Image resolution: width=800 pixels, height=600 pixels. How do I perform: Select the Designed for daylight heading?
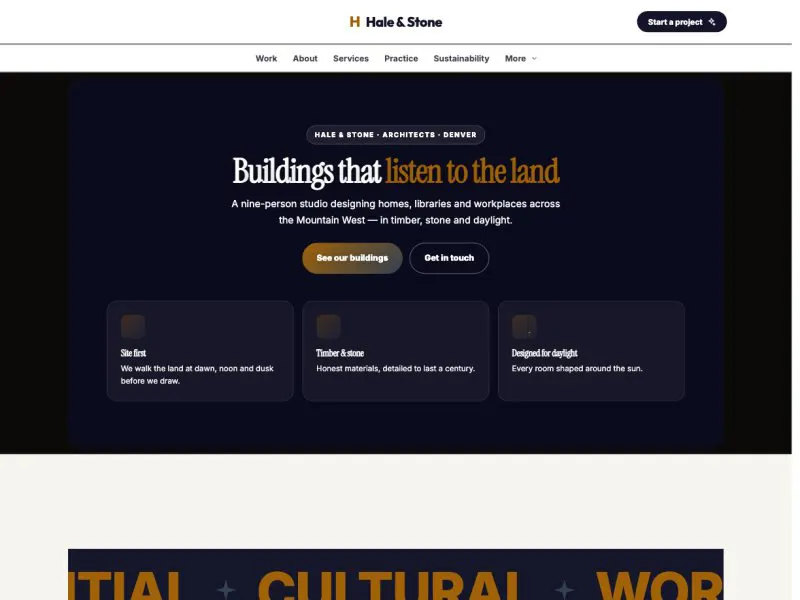tap(544, 353)
